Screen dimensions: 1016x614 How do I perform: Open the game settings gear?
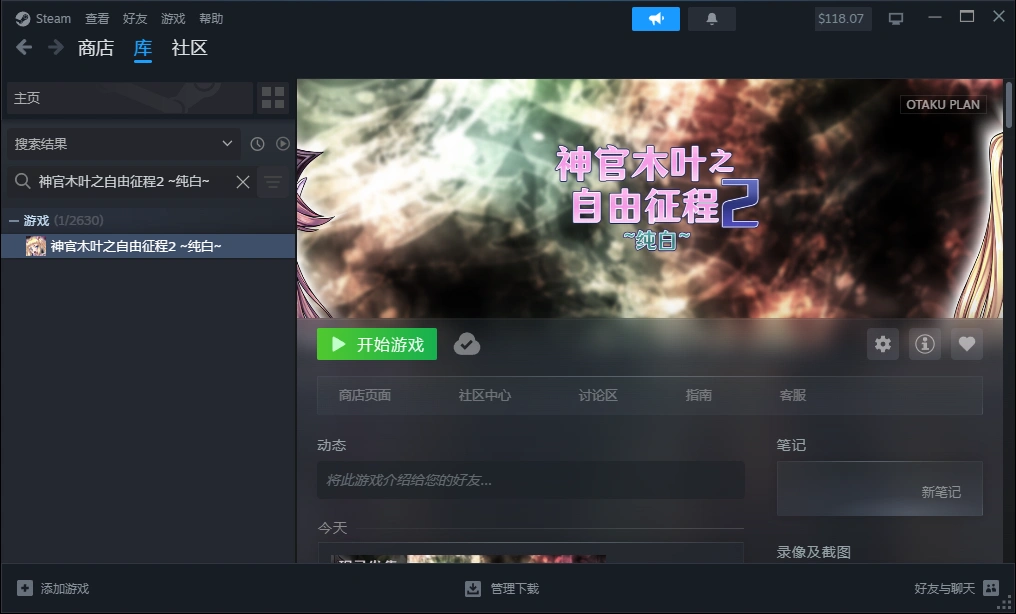click(x=883, y=344)
